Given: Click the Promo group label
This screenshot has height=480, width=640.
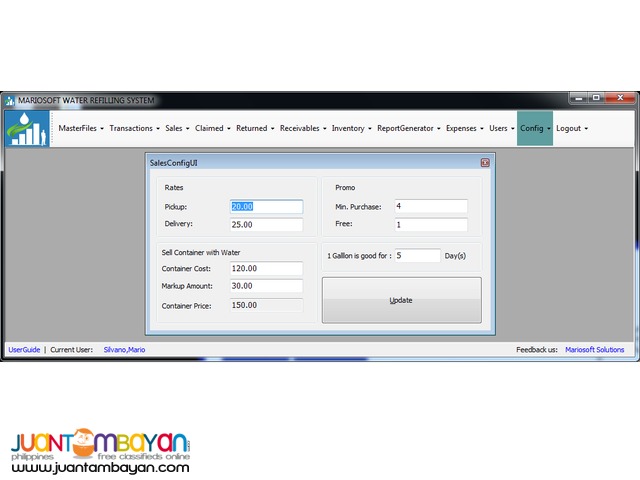Looking at the screenshot, I should point(345,188).
